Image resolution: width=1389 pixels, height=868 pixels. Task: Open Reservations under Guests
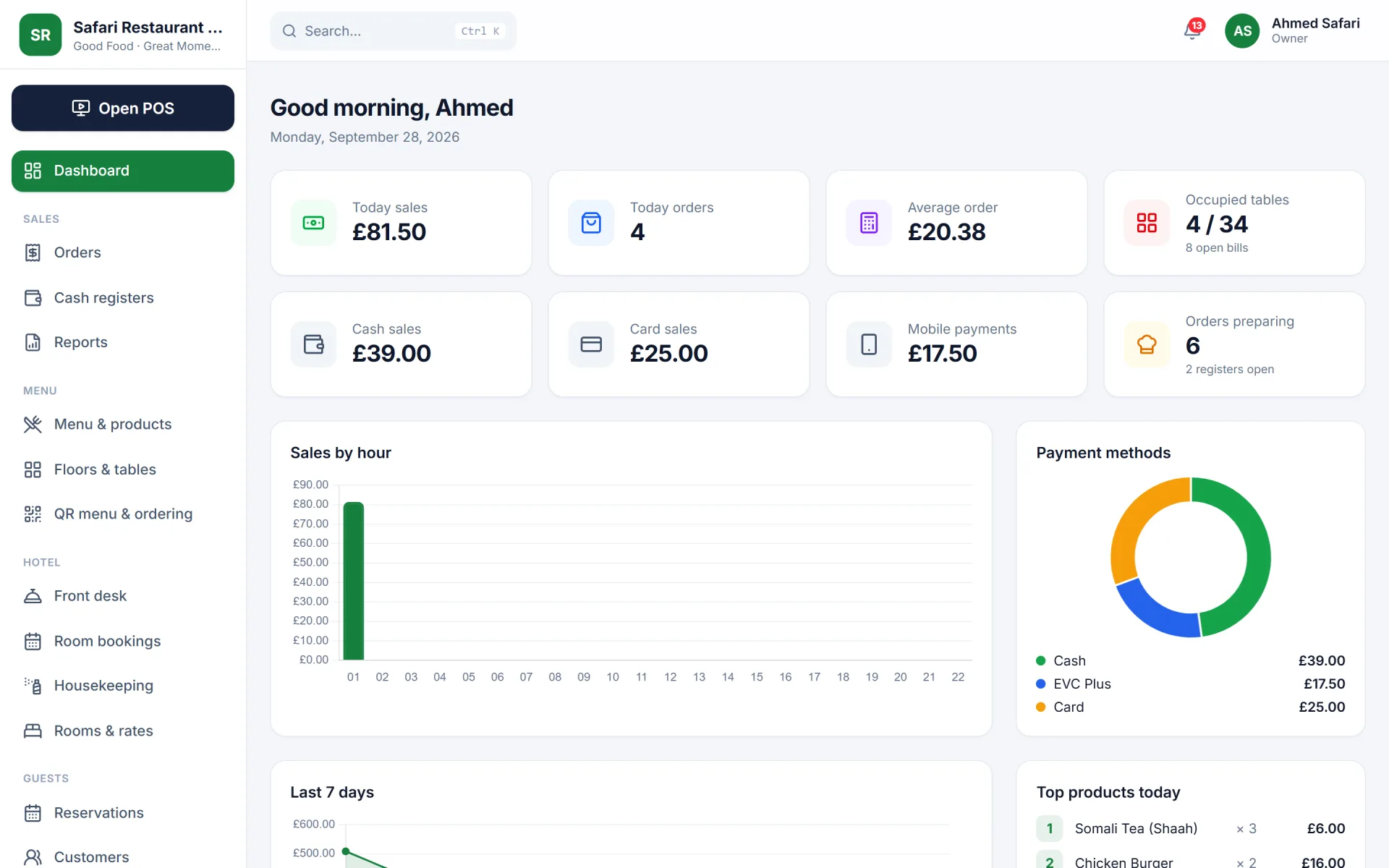[123, 813]
